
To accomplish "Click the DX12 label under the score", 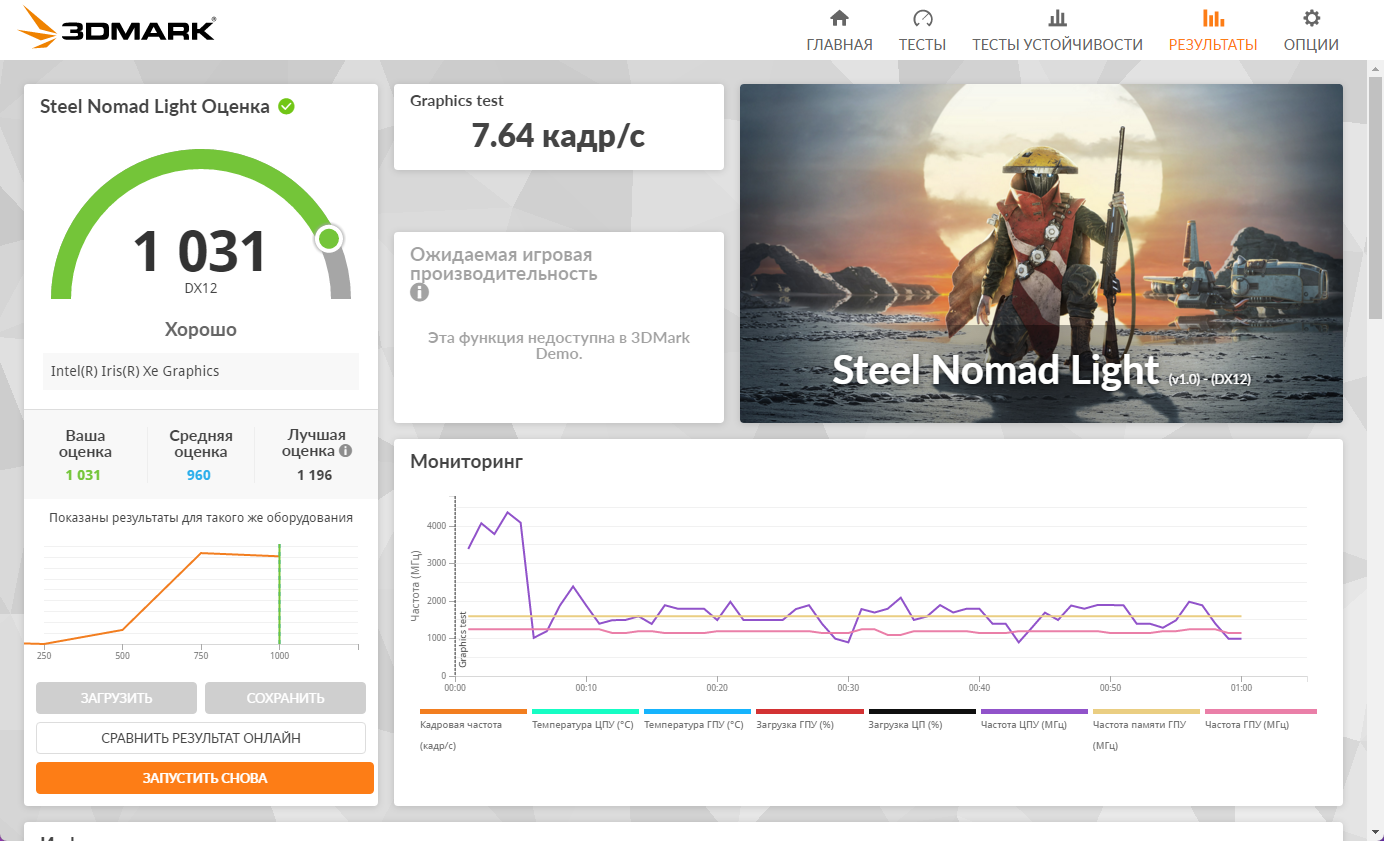I will coord(201,288).
